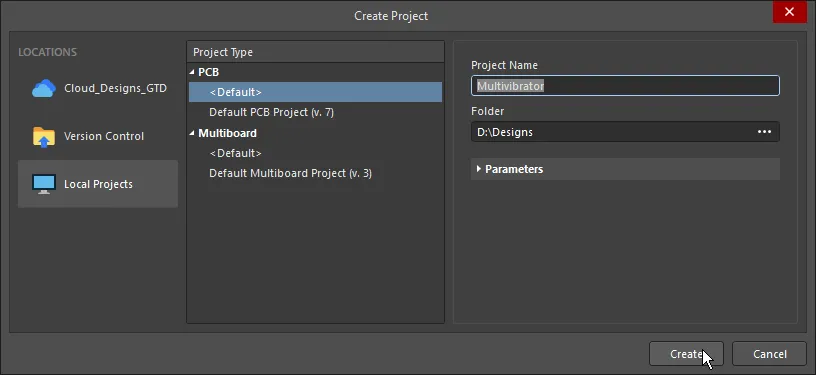The height and width of the screenshot is (375, 816).
Task: Choose the Version Control location
Action: pyautogui.click(x=98, y=136)
